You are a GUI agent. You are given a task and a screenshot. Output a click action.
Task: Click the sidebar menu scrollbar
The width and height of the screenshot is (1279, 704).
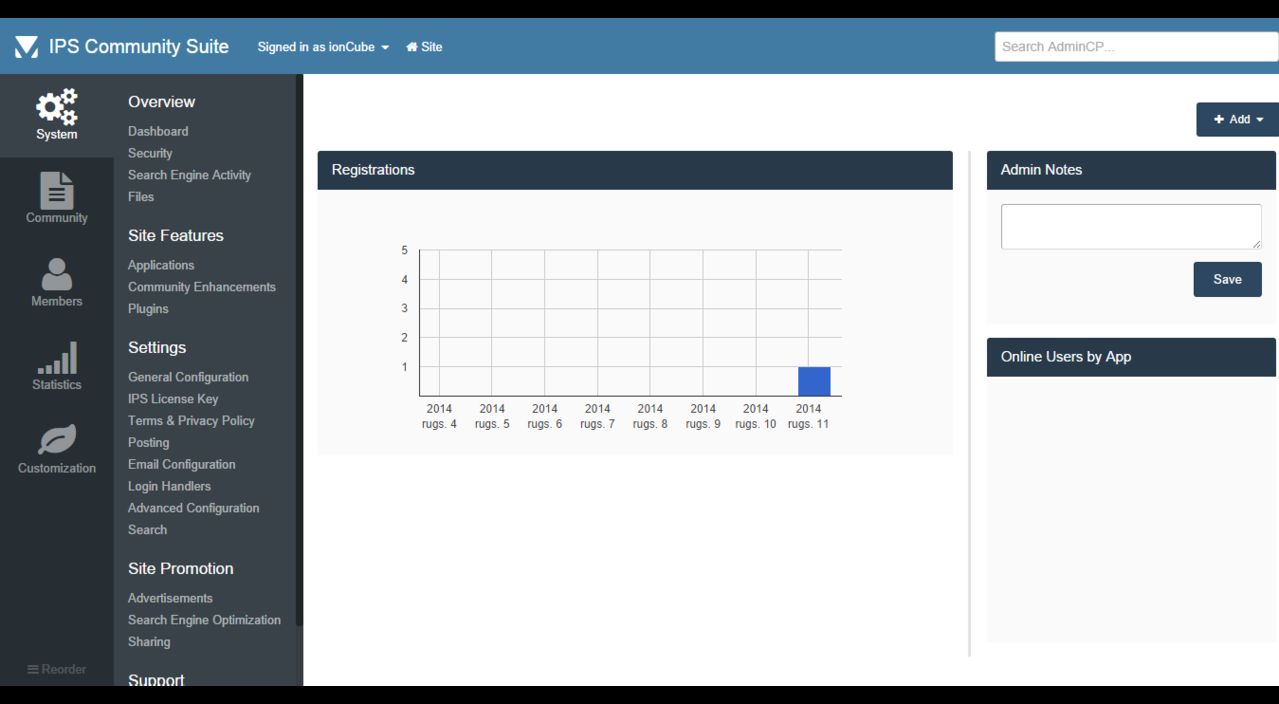click(299, 350)
